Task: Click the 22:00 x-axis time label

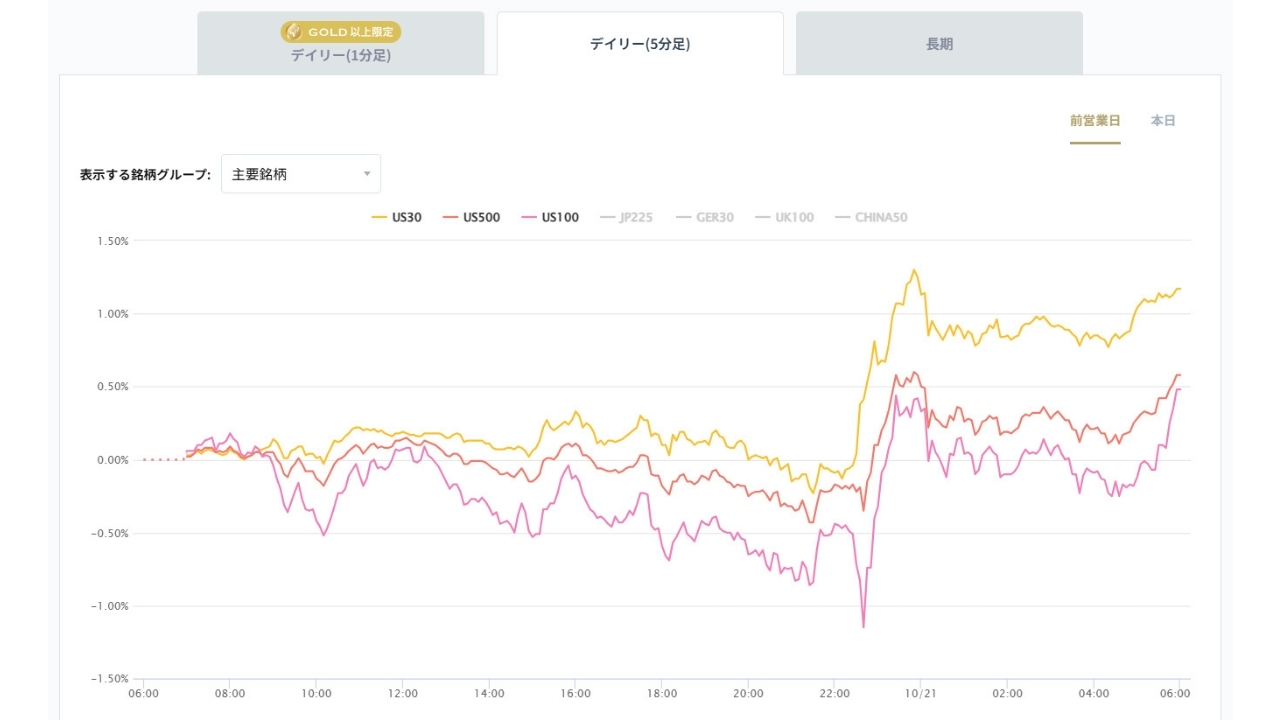Action: (x=835, y=693)
